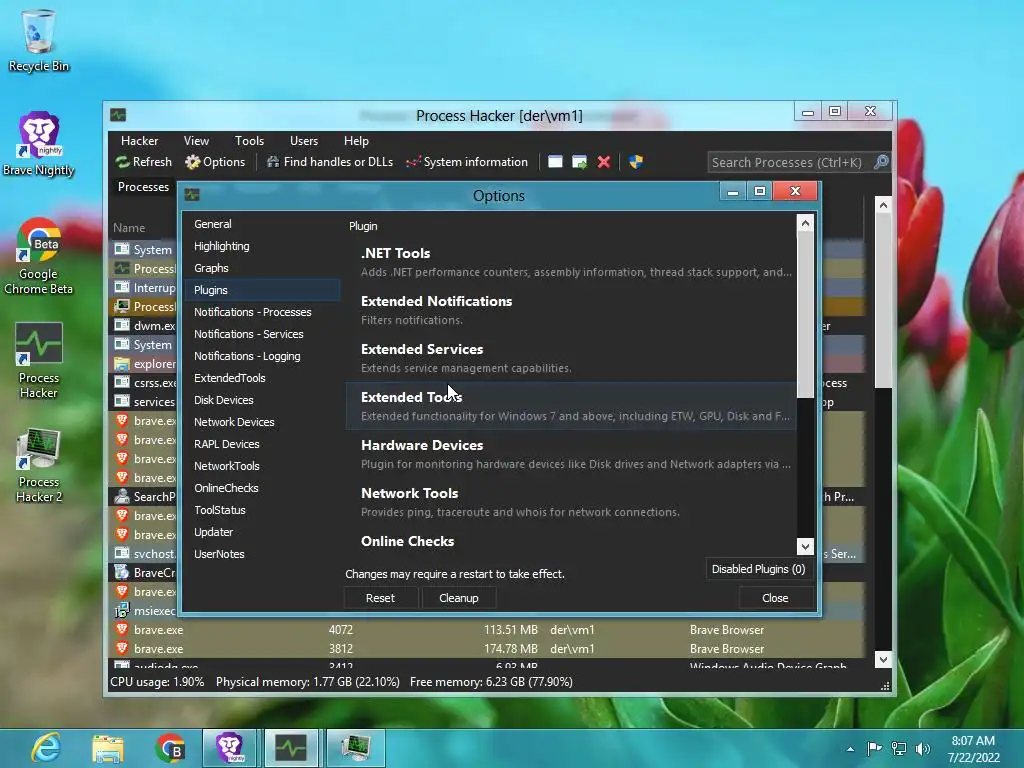Select Plugins in the Options sidebar
The image size is (1024, 768).
263,290
